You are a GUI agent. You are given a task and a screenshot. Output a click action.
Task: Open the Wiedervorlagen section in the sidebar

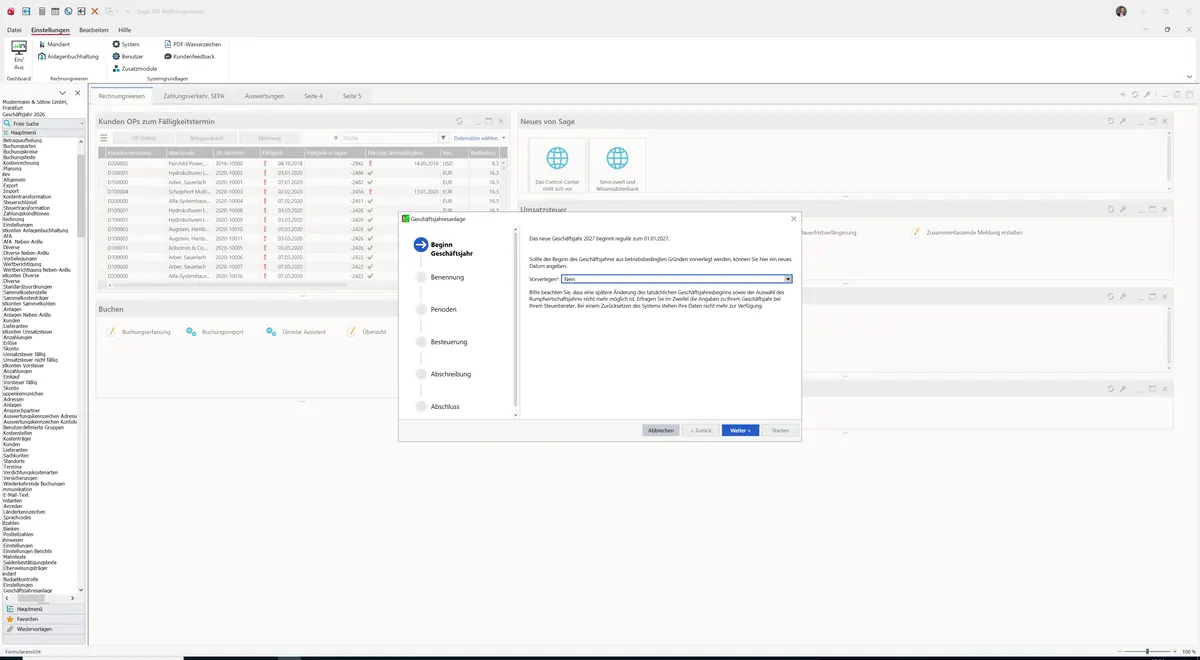point(44,629)
